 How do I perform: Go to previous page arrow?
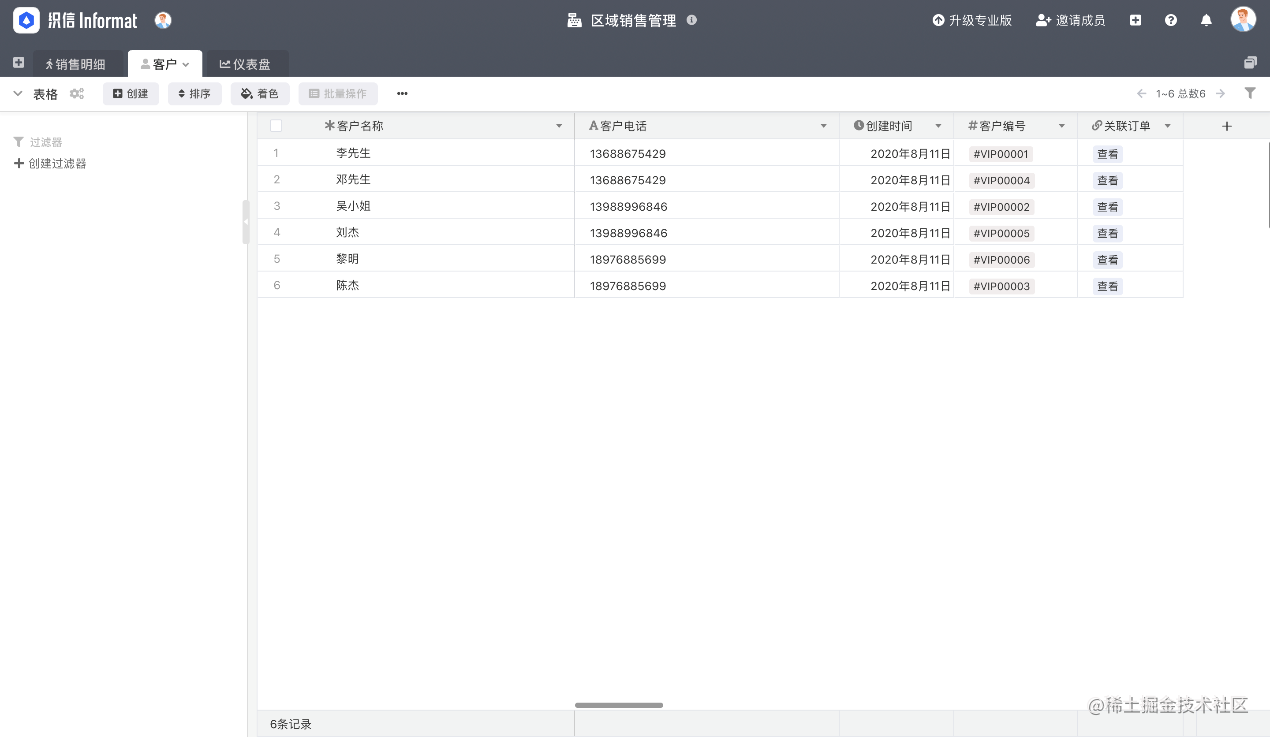pyautogui.click(x=1141, y=94)
